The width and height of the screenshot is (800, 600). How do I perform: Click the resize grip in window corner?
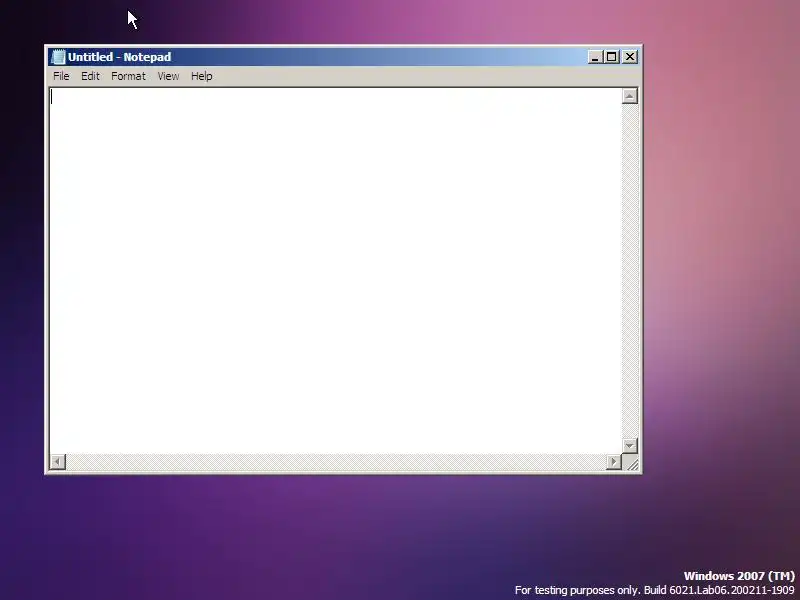pyautogui.click(x=631, y=463)
